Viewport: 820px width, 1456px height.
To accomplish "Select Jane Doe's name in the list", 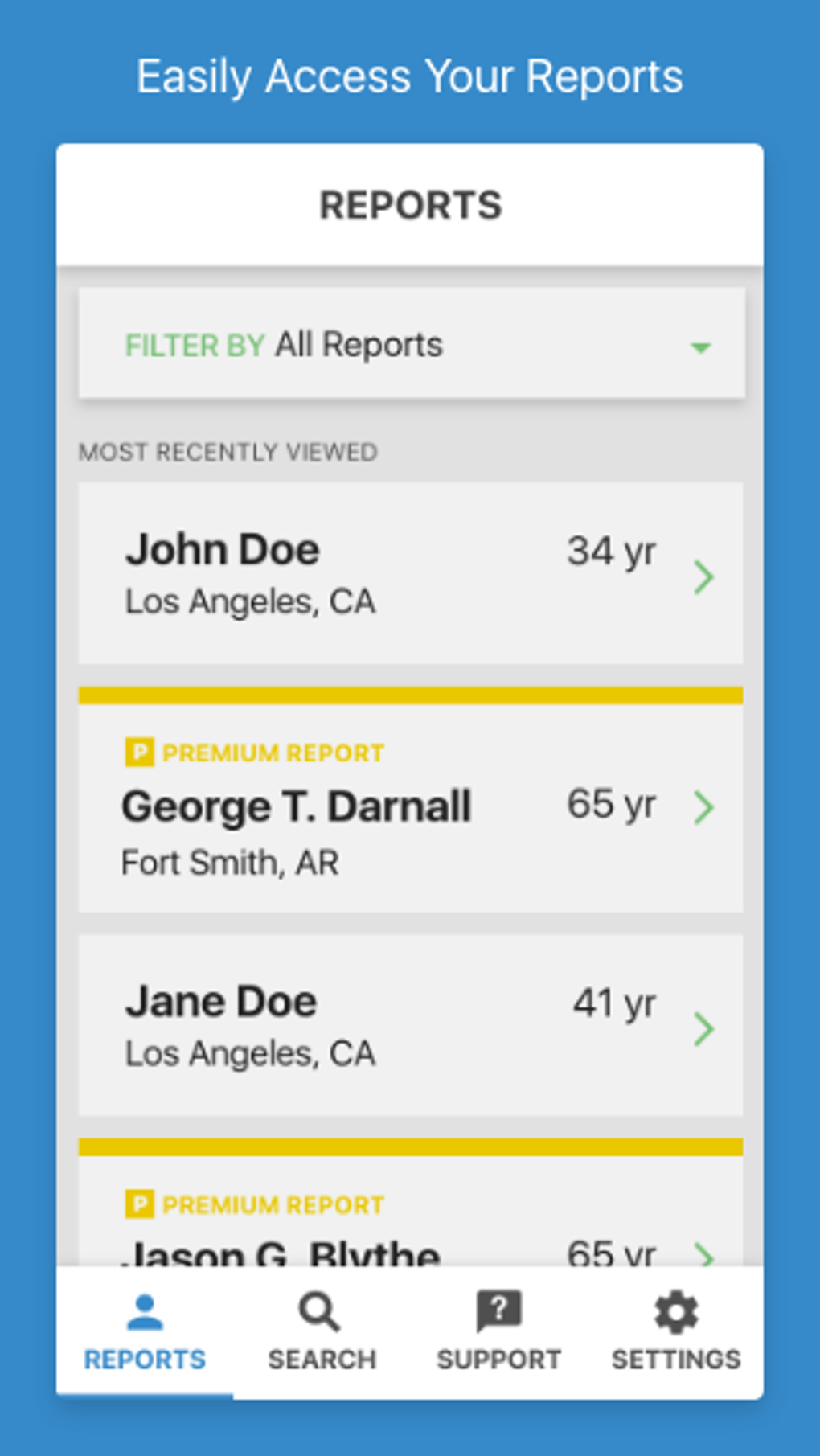I will tap(221, 1002).
